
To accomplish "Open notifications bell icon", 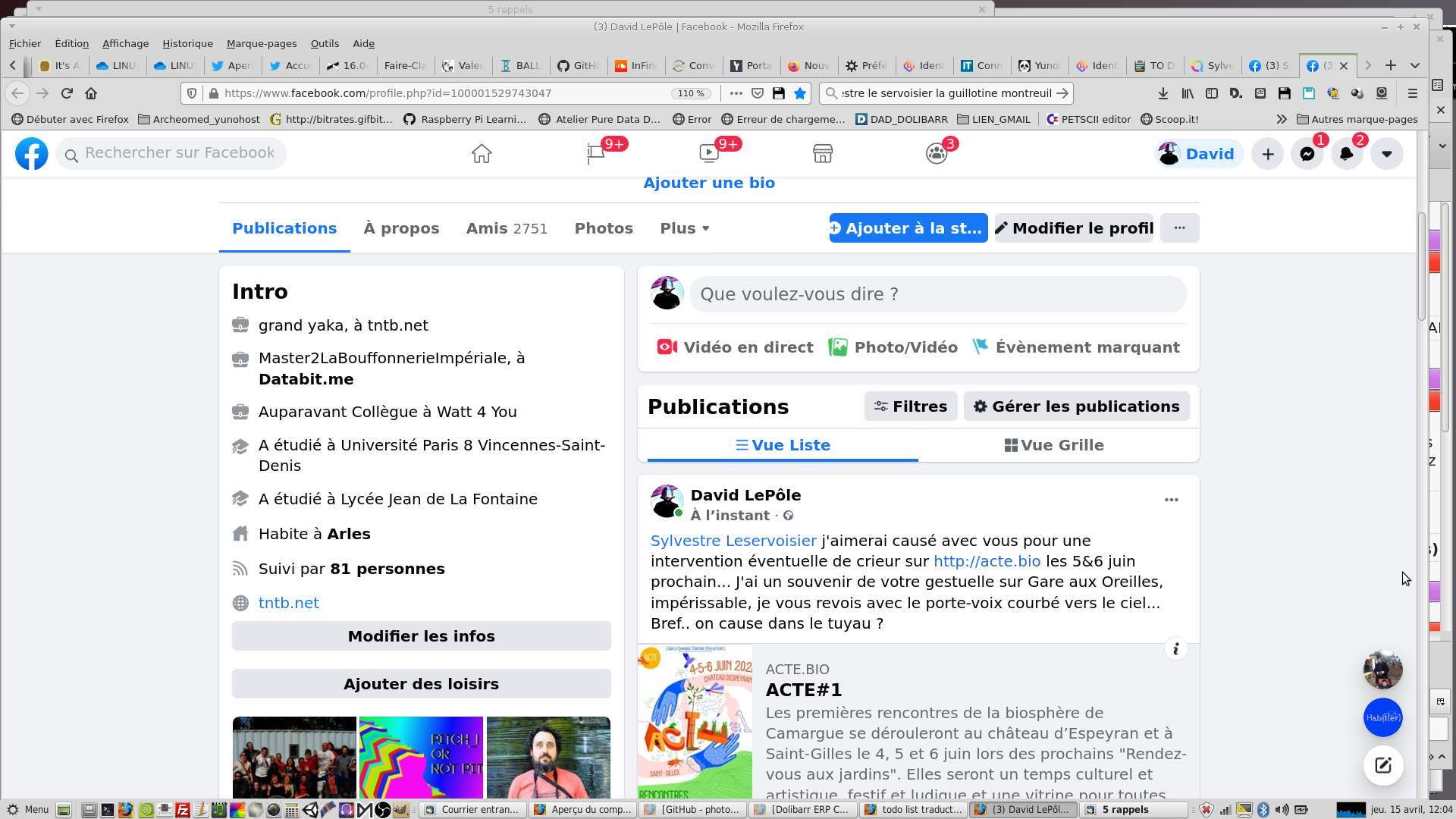I will 1347,154.
